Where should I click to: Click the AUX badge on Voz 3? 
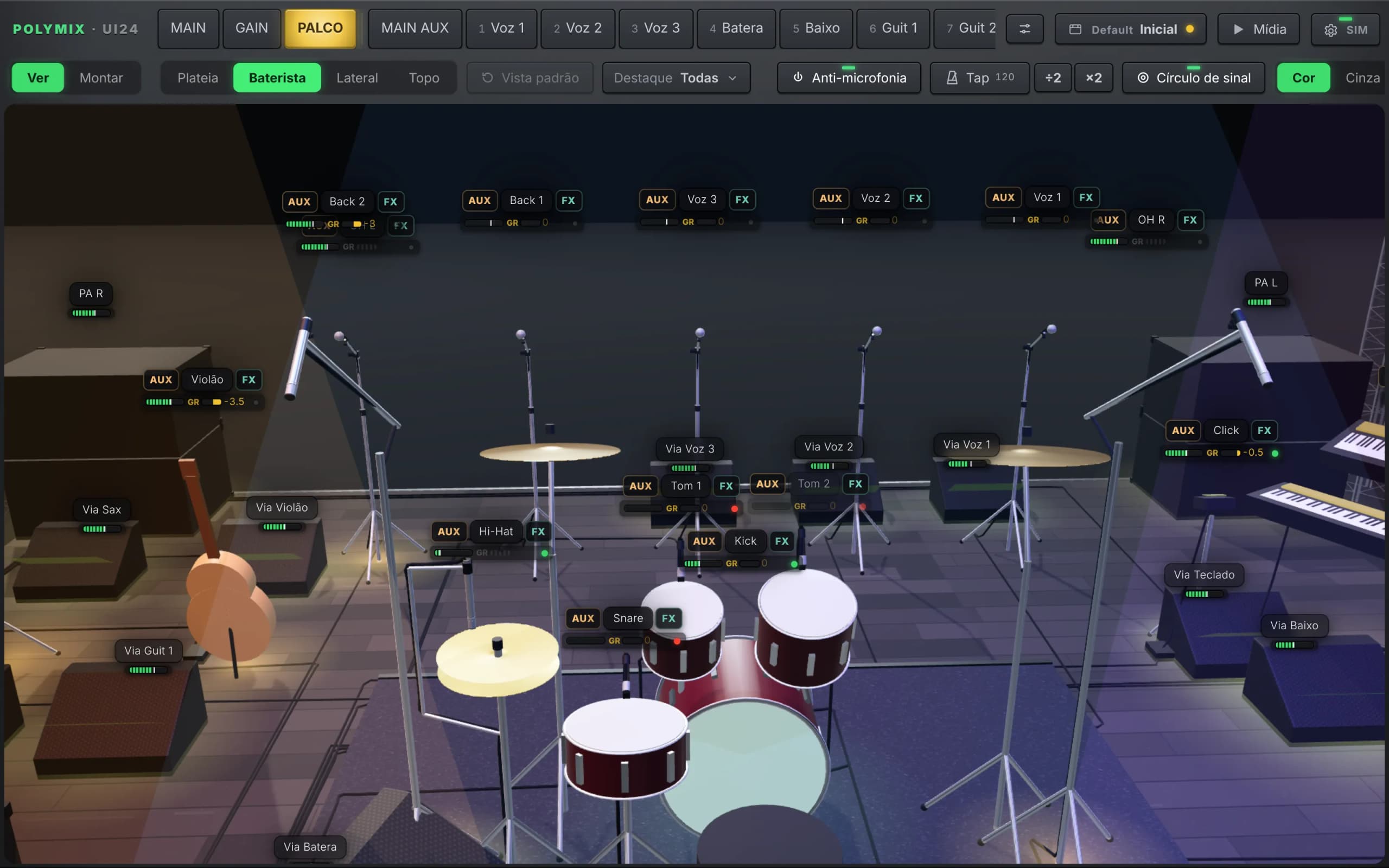pos(657,200)
